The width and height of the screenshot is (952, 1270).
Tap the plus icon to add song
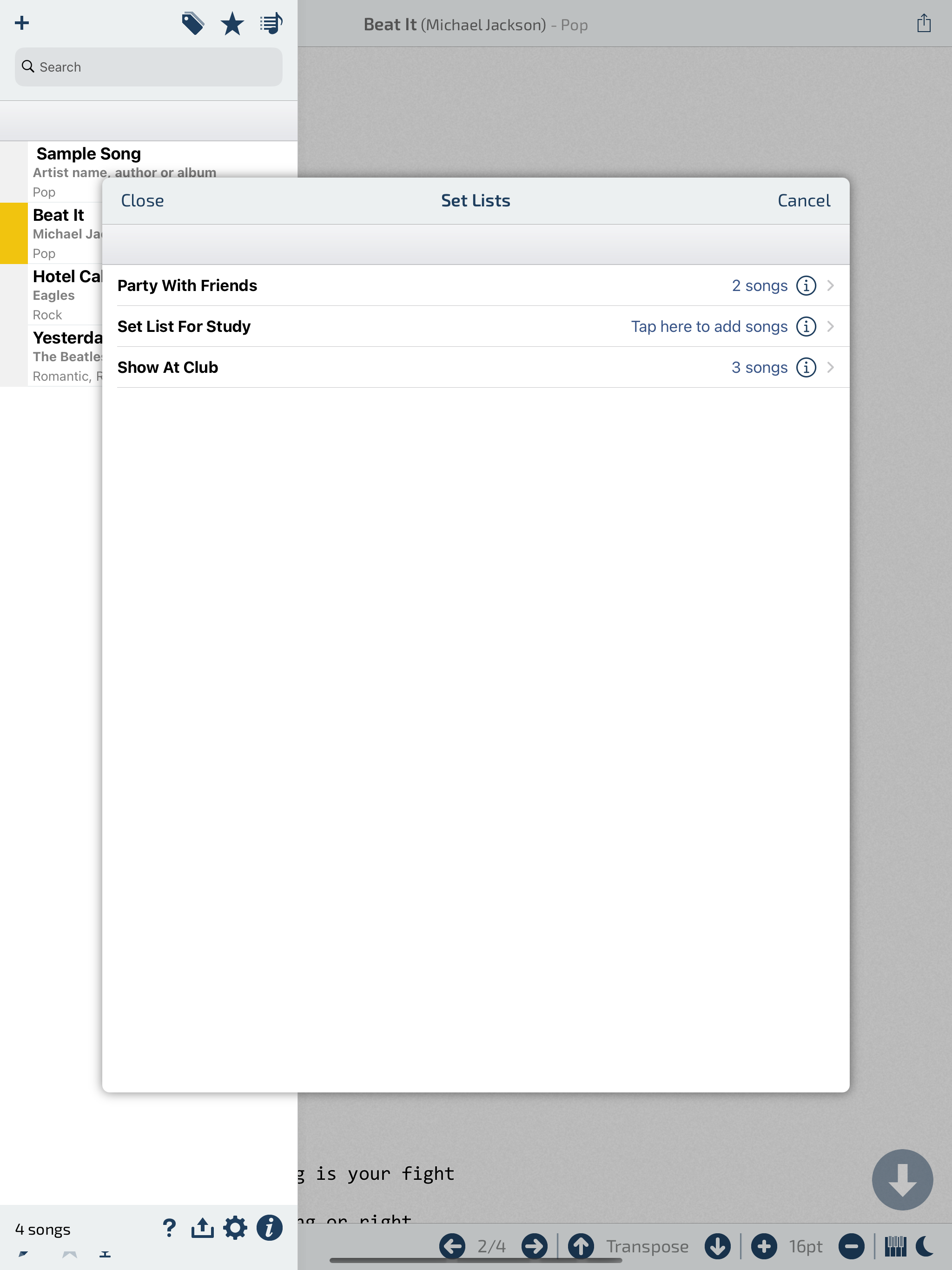[x=22, y=23]
